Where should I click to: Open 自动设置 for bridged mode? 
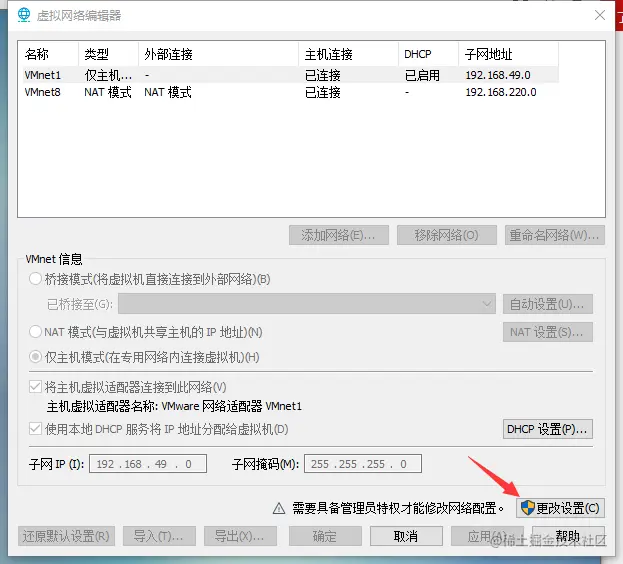pyautogui.click(x=548, y=304)
